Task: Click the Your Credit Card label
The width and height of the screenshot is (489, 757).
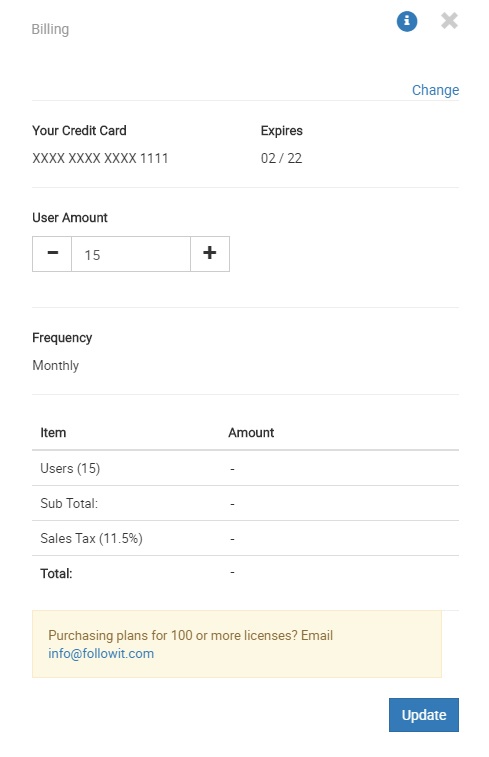Action: (79, 130)
